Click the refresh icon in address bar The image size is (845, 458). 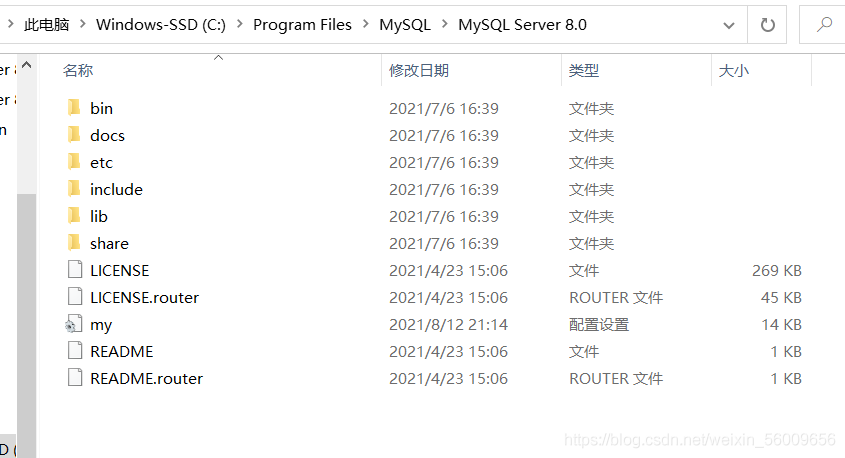tap(767, 25)
